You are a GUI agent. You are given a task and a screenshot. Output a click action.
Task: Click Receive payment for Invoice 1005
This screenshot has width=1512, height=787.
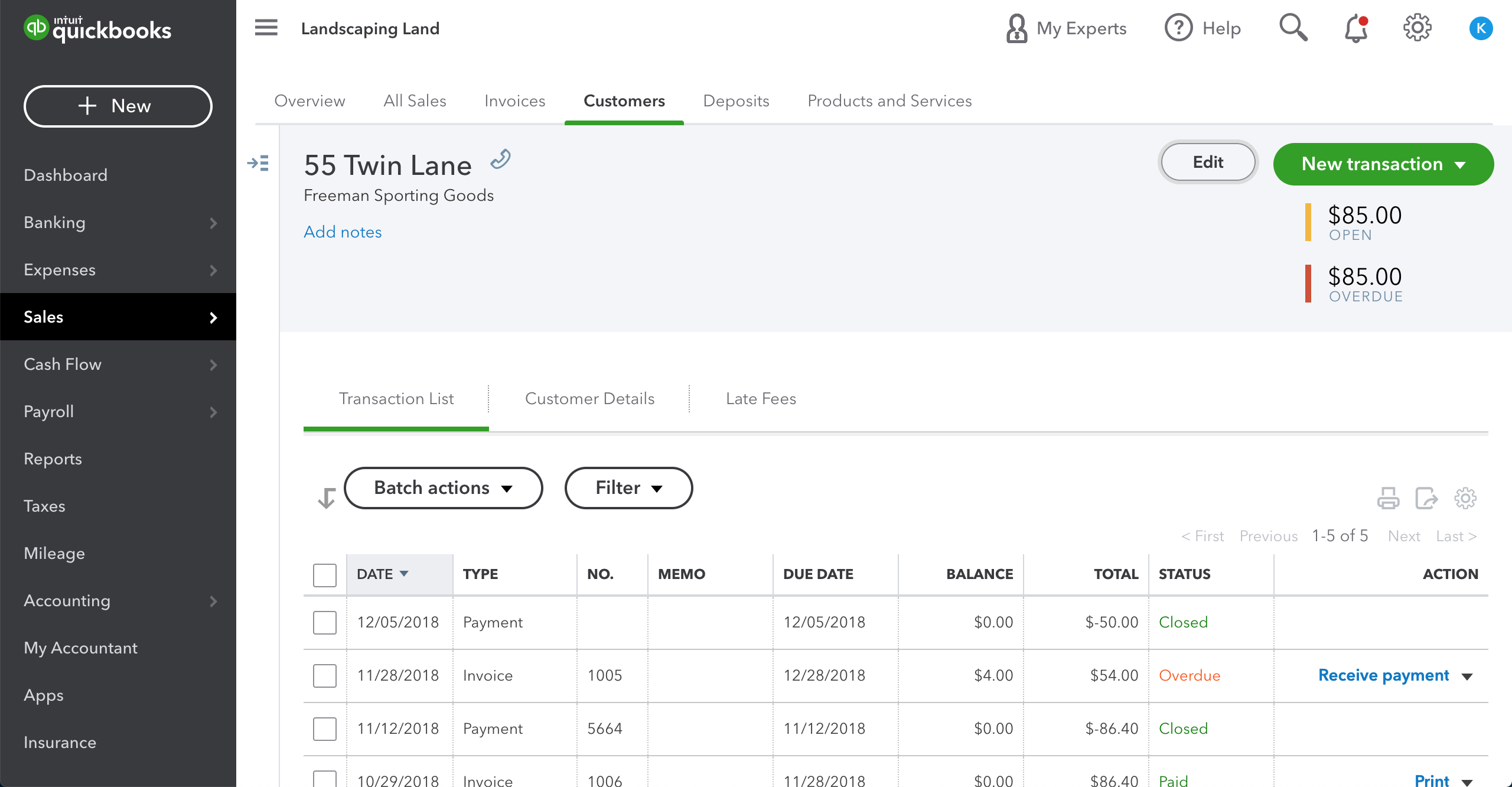click(x=1383, y=675)
